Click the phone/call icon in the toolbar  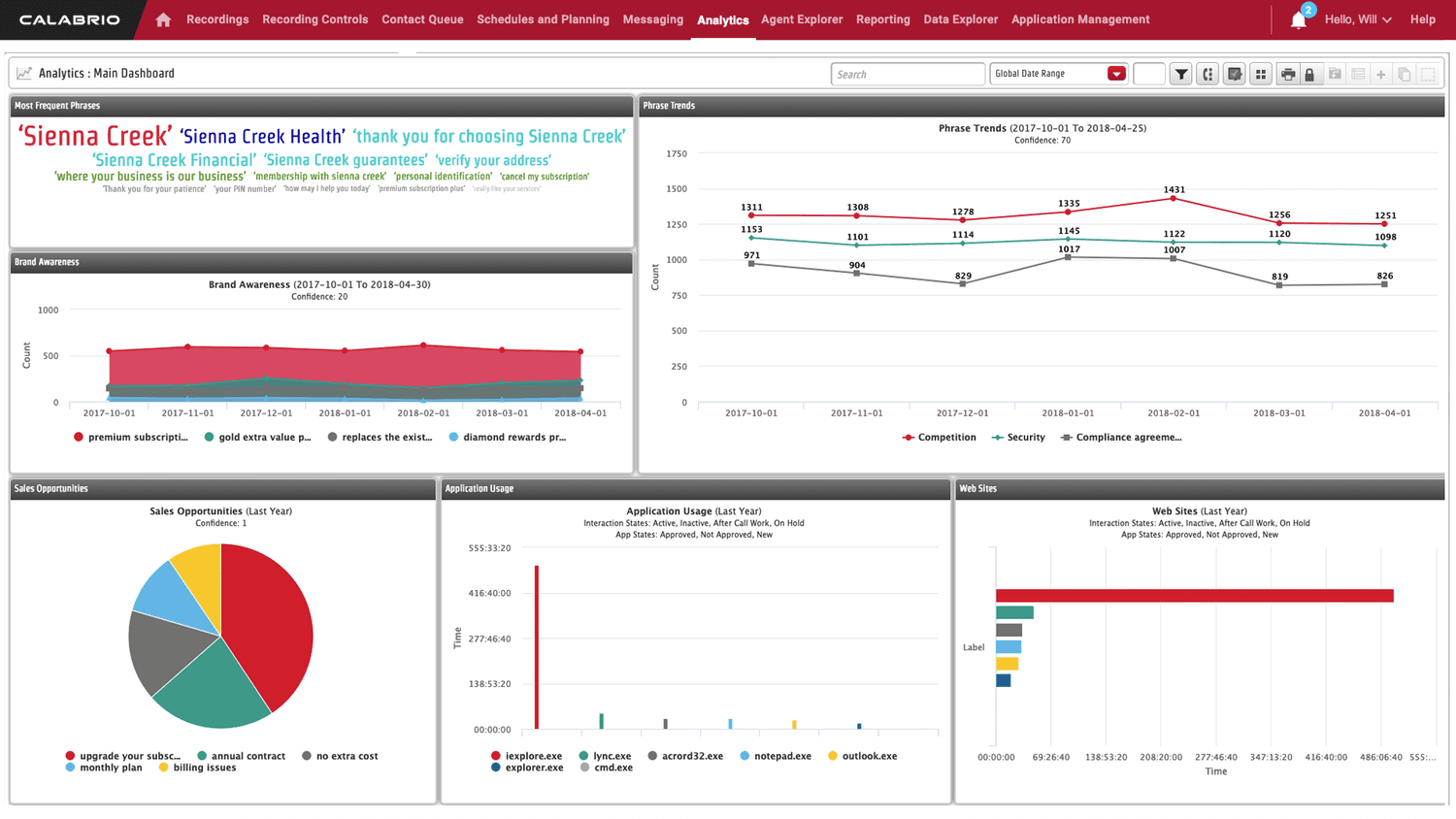[1208, 74]
